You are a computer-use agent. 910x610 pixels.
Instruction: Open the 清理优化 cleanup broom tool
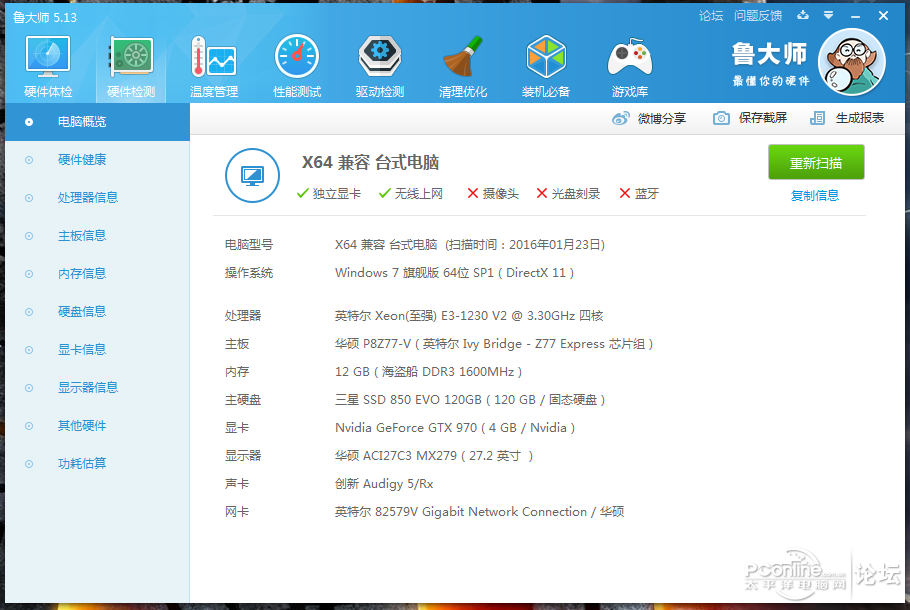point(463,66)
